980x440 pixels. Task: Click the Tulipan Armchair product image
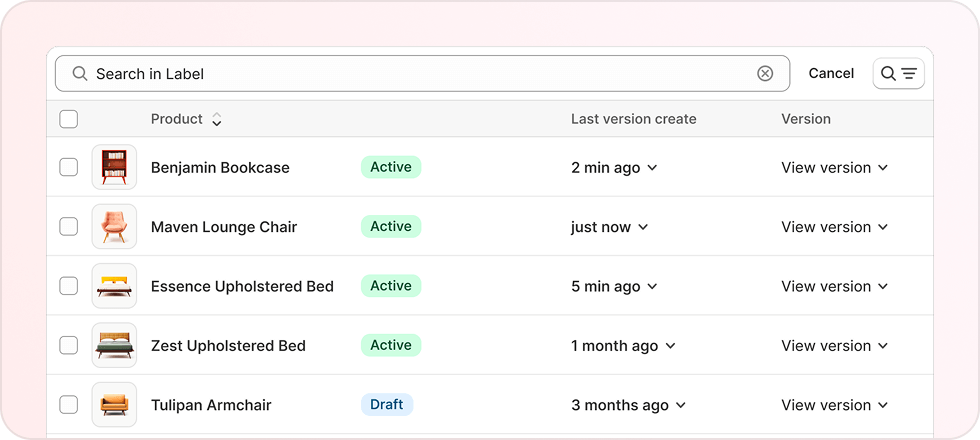click(x=114, y=405)
